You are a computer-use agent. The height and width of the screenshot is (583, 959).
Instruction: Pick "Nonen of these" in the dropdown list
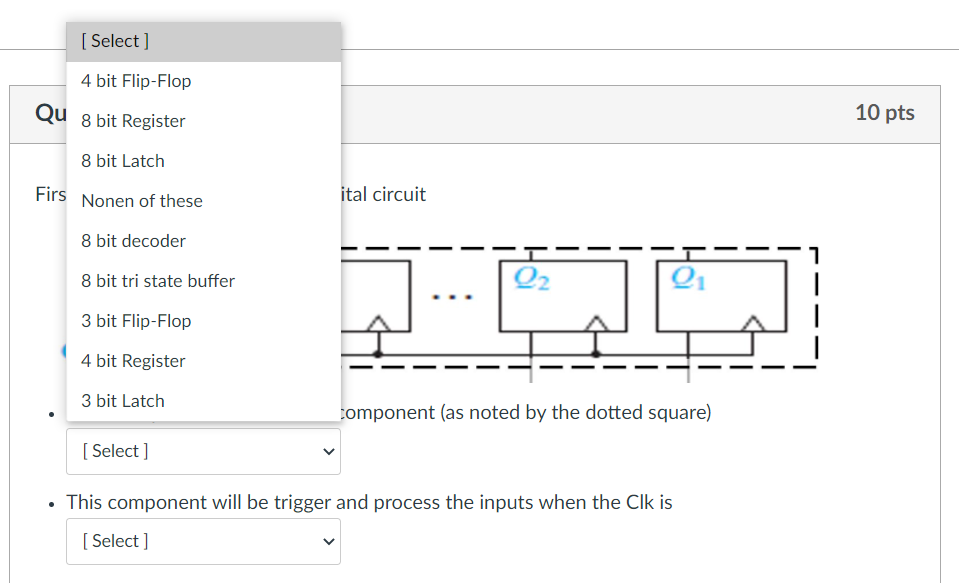(x=141, y=201)
